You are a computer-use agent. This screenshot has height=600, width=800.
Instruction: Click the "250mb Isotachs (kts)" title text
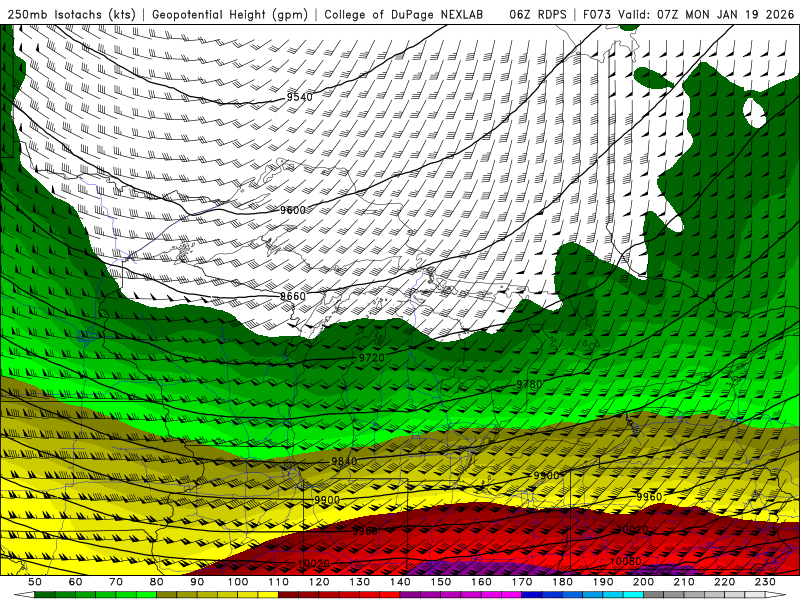coord(72,14)
